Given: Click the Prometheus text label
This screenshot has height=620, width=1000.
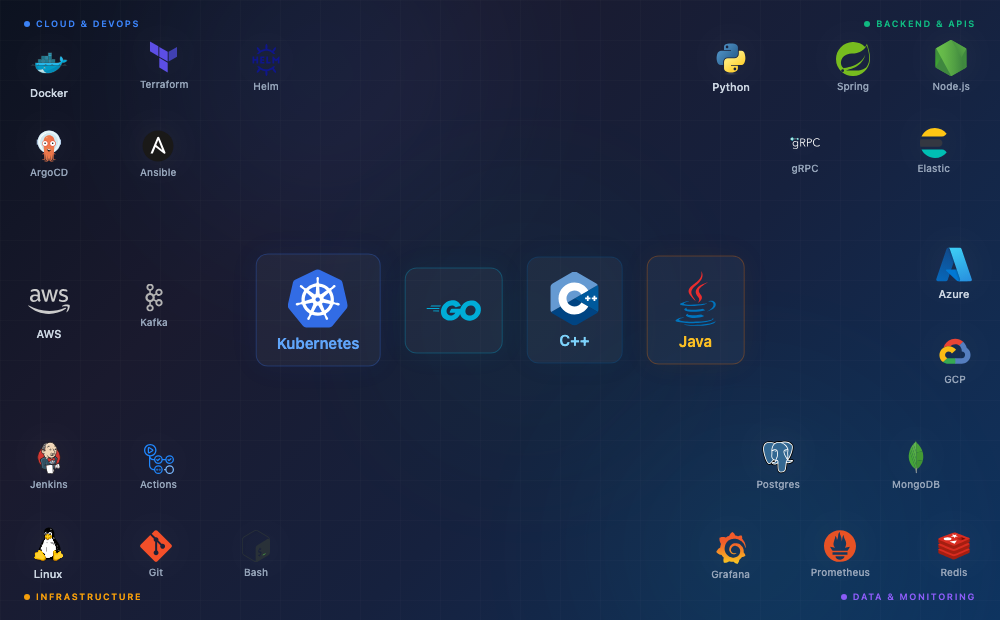Looking at the screenshot, I should pos(840,573).
